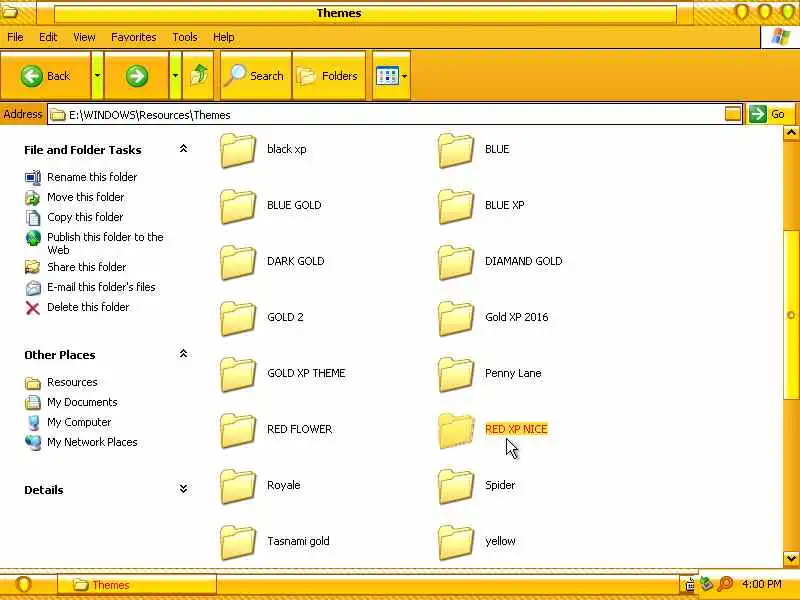This screenshot has width=800, height=600.
Task: Click the scrollbar up arrow
Action: point(791,134)
